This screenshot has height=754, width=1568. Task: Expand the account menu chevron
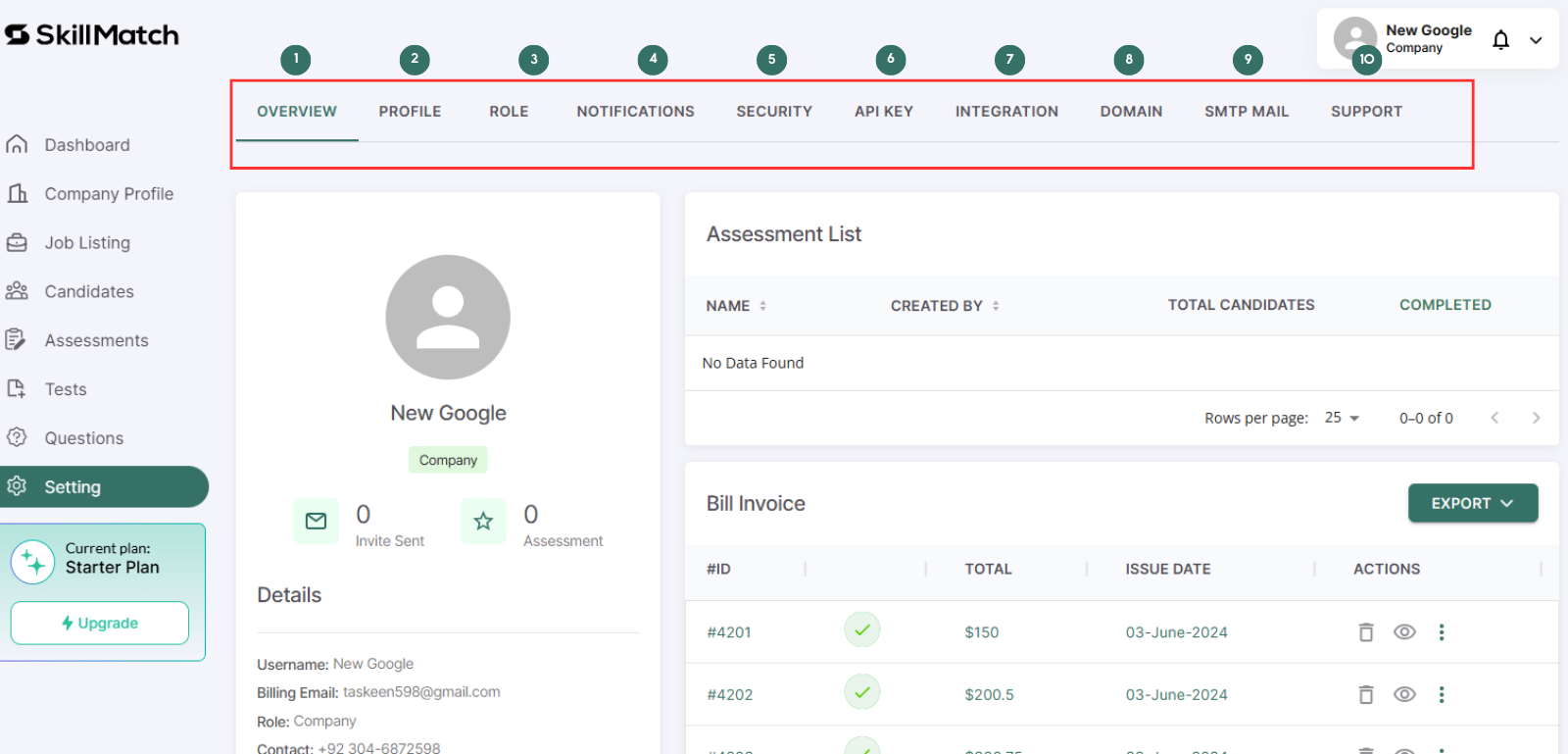(x=1536, y=40)
